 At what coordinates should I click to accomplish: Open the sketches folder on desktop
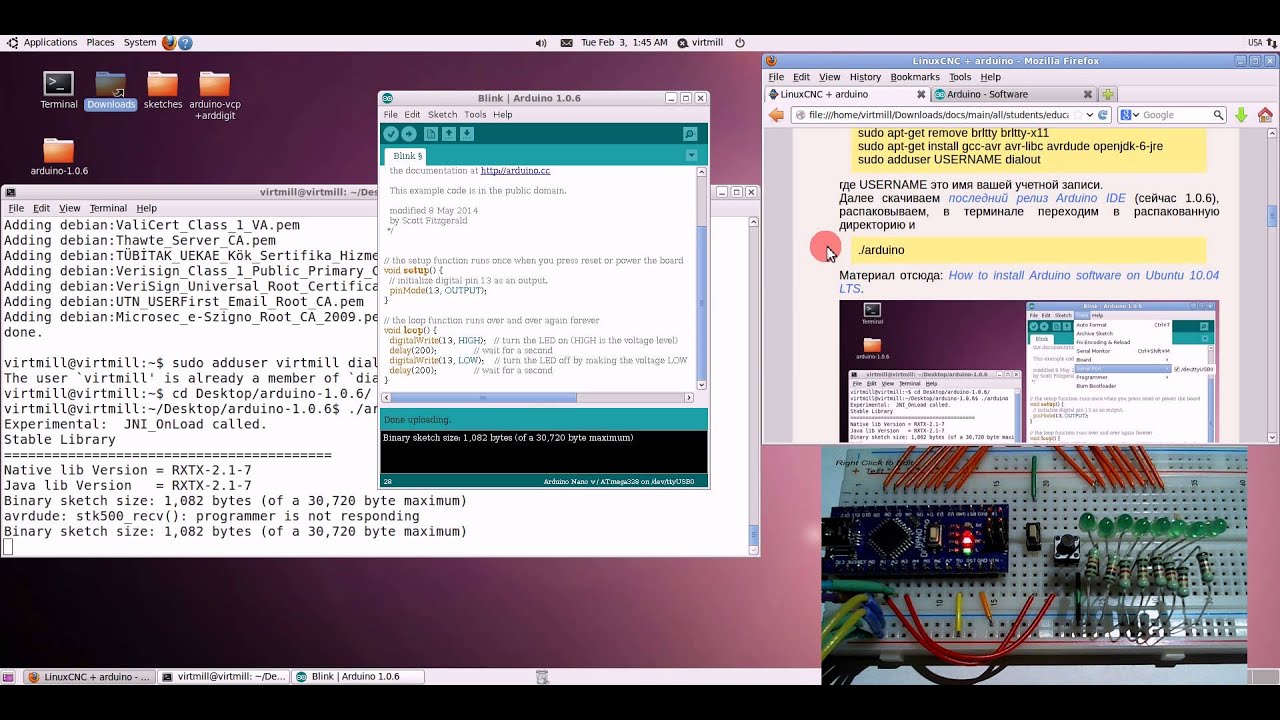[163, 90]
